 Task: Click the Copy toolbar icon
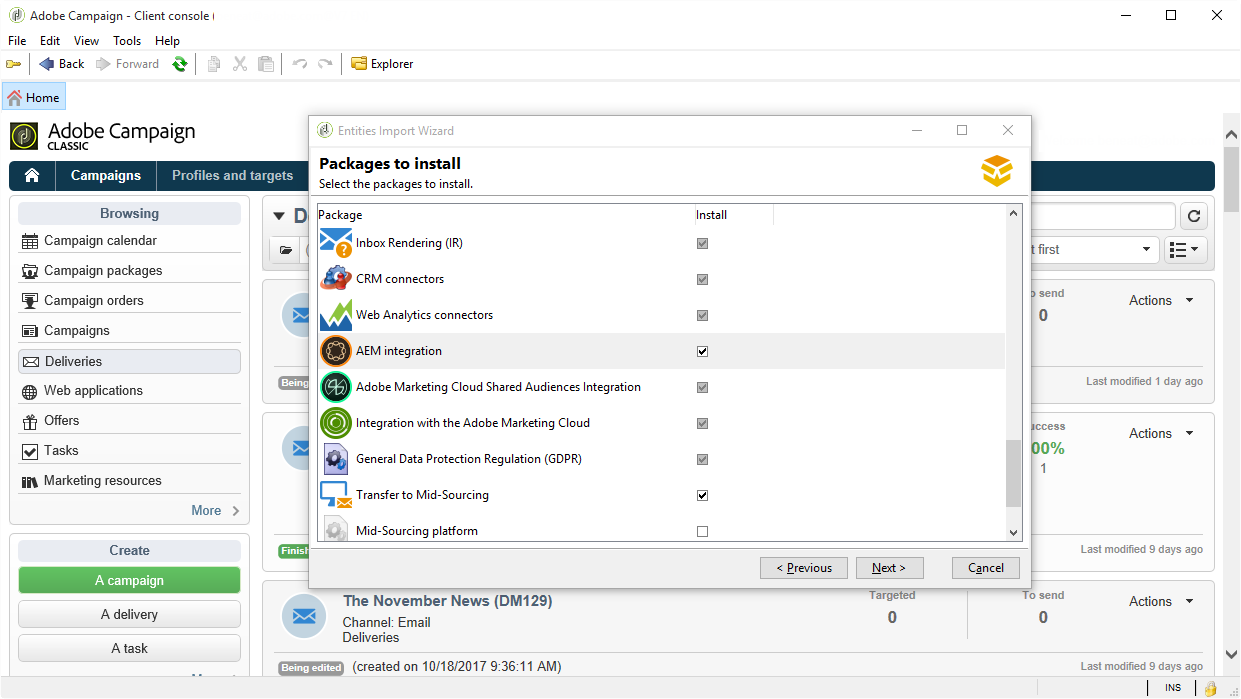point(214,64)
